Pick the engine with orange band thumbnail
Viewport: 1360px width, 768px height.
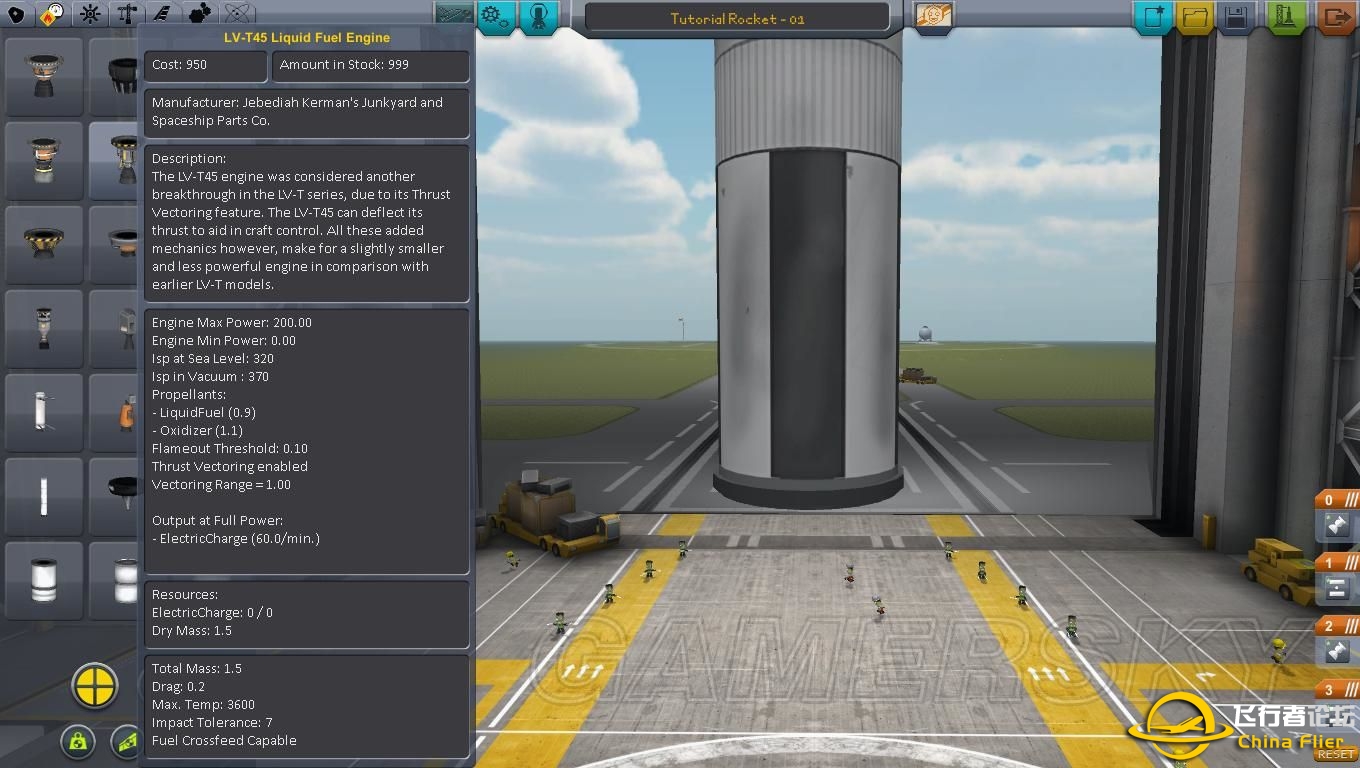point(44,160)
